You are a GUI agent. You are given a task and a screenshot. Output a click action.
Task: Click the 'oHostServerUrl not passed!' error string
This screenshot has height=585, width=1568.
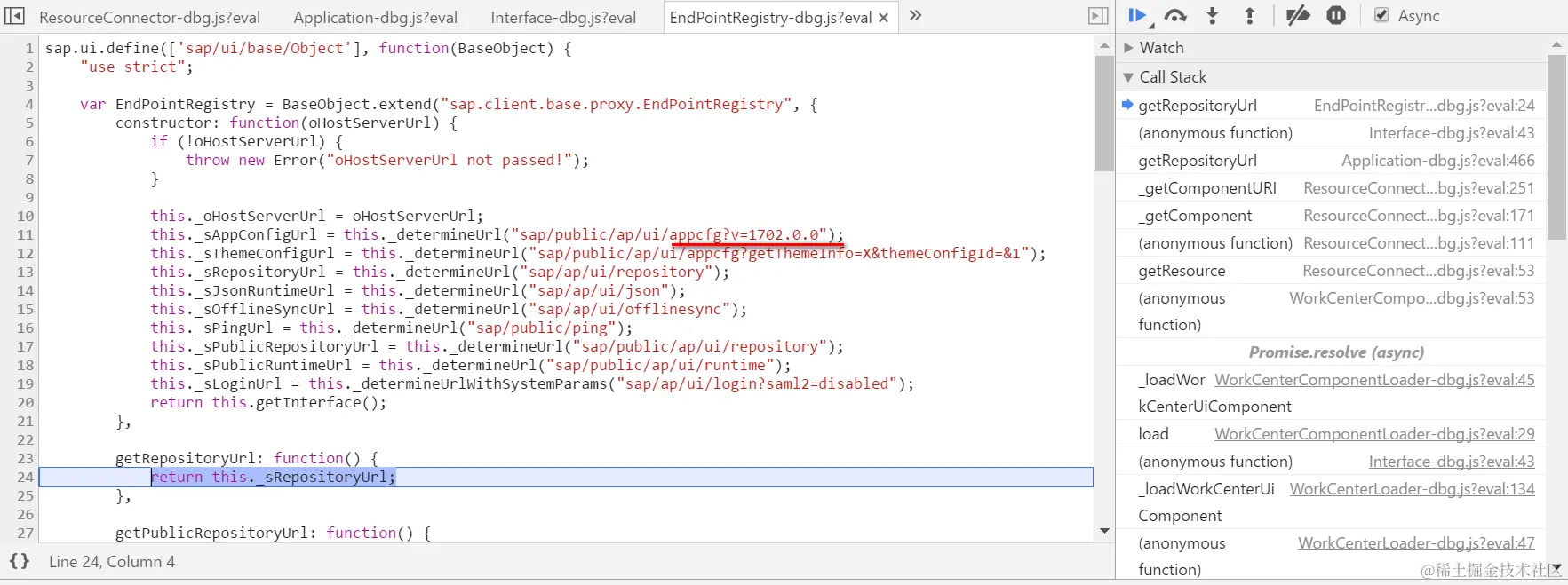449,161
